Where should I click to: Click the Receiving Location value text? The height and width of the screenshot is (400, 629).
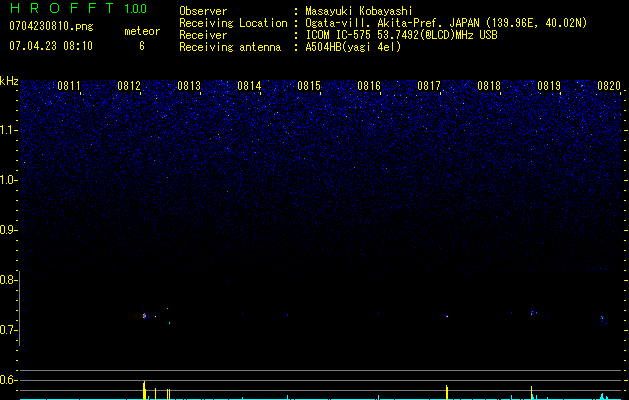(x=446, y=23)
